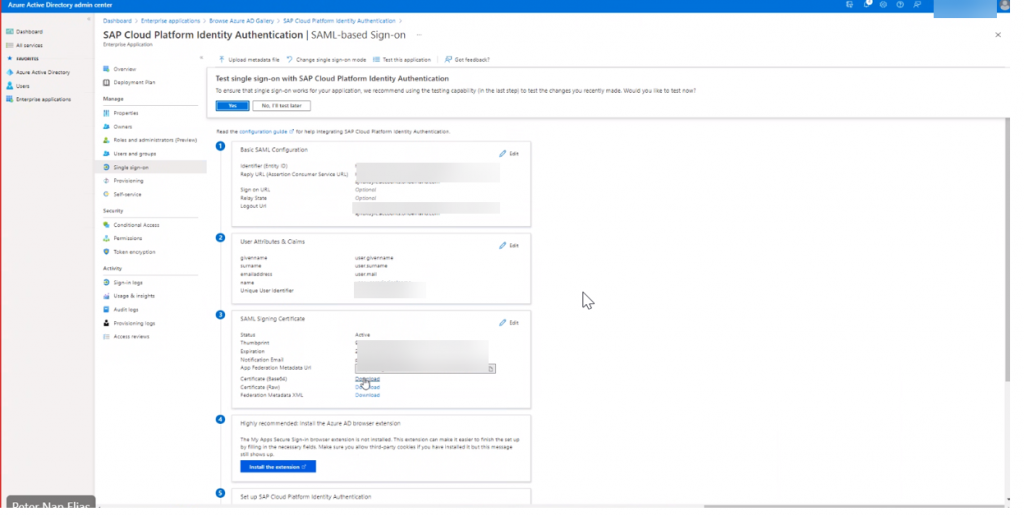Select the Single sign-on menu item
This screenshot has height=516, width=1024.
[x=151, y=167]
